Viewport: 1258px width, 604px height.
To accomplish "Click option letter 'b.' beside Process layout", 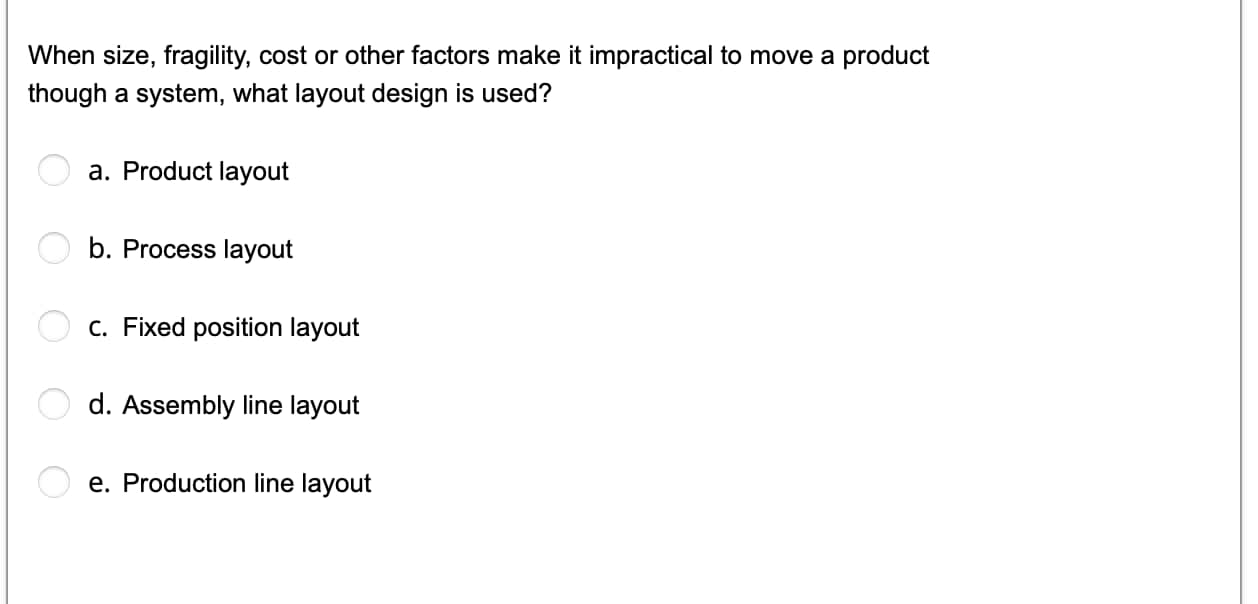I will [100, 249].
